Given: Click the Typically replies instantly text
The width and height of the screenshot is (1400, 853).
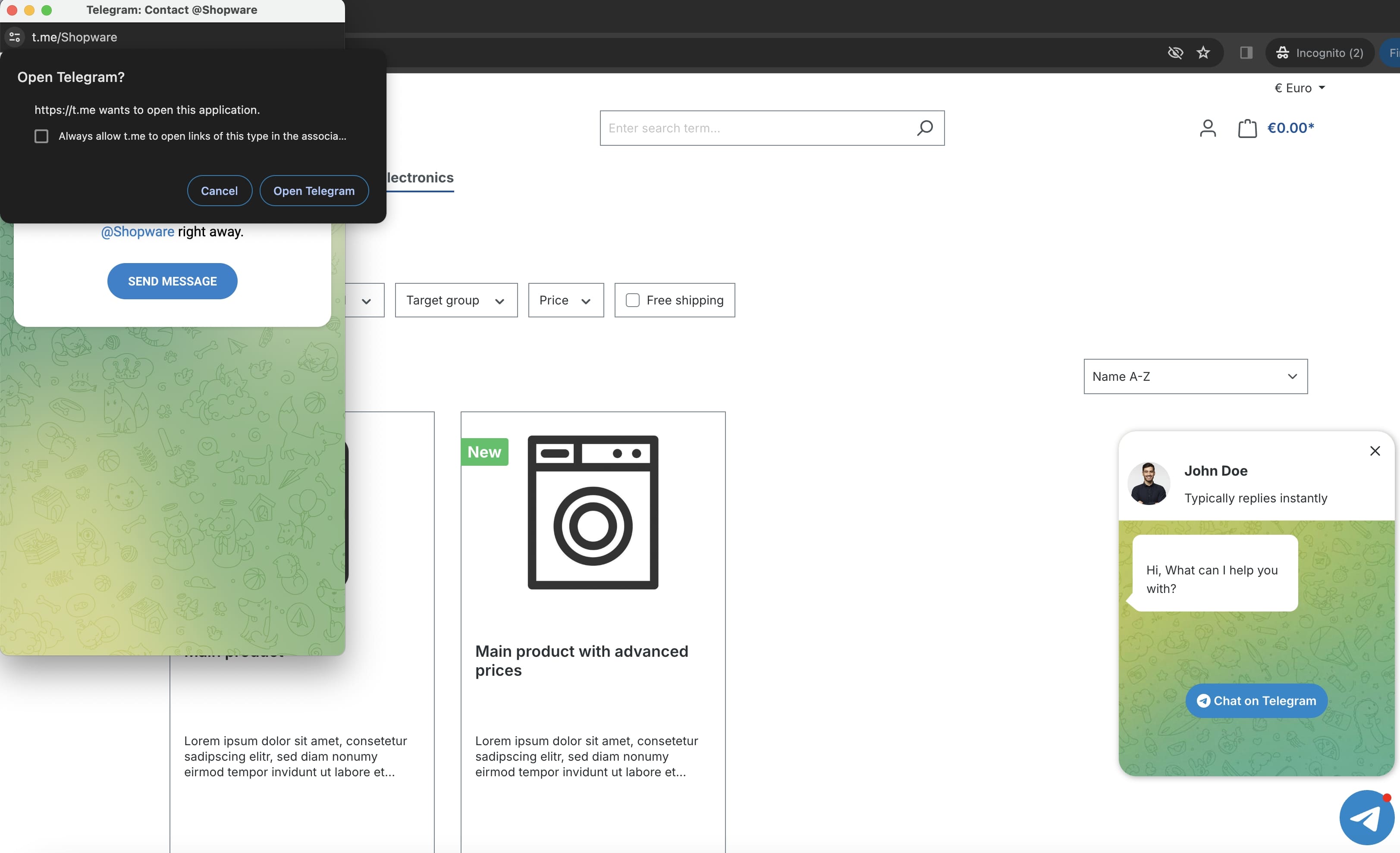Looking at the screenshot, I should click(1256, 499).
